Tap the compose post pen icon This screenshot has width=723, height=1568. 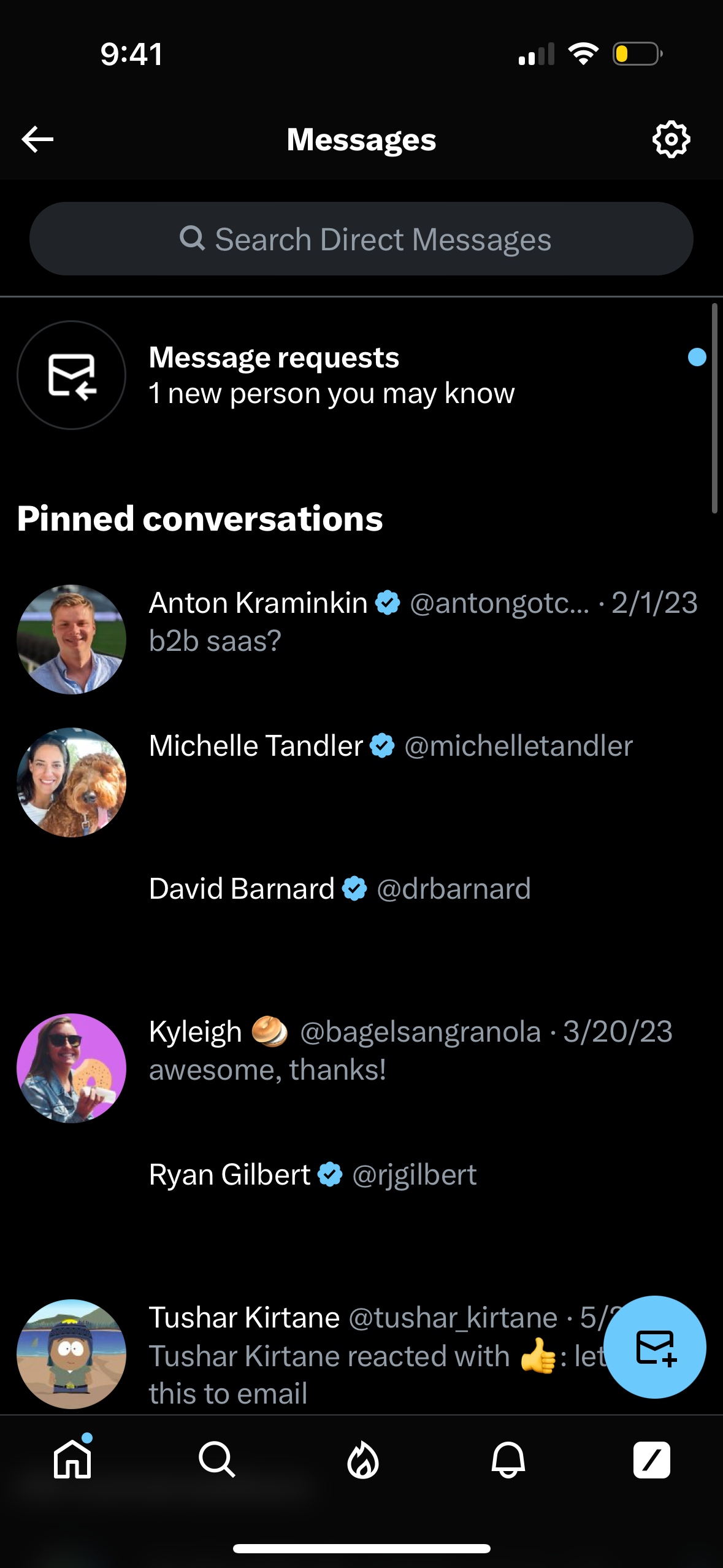(651, 1460)
